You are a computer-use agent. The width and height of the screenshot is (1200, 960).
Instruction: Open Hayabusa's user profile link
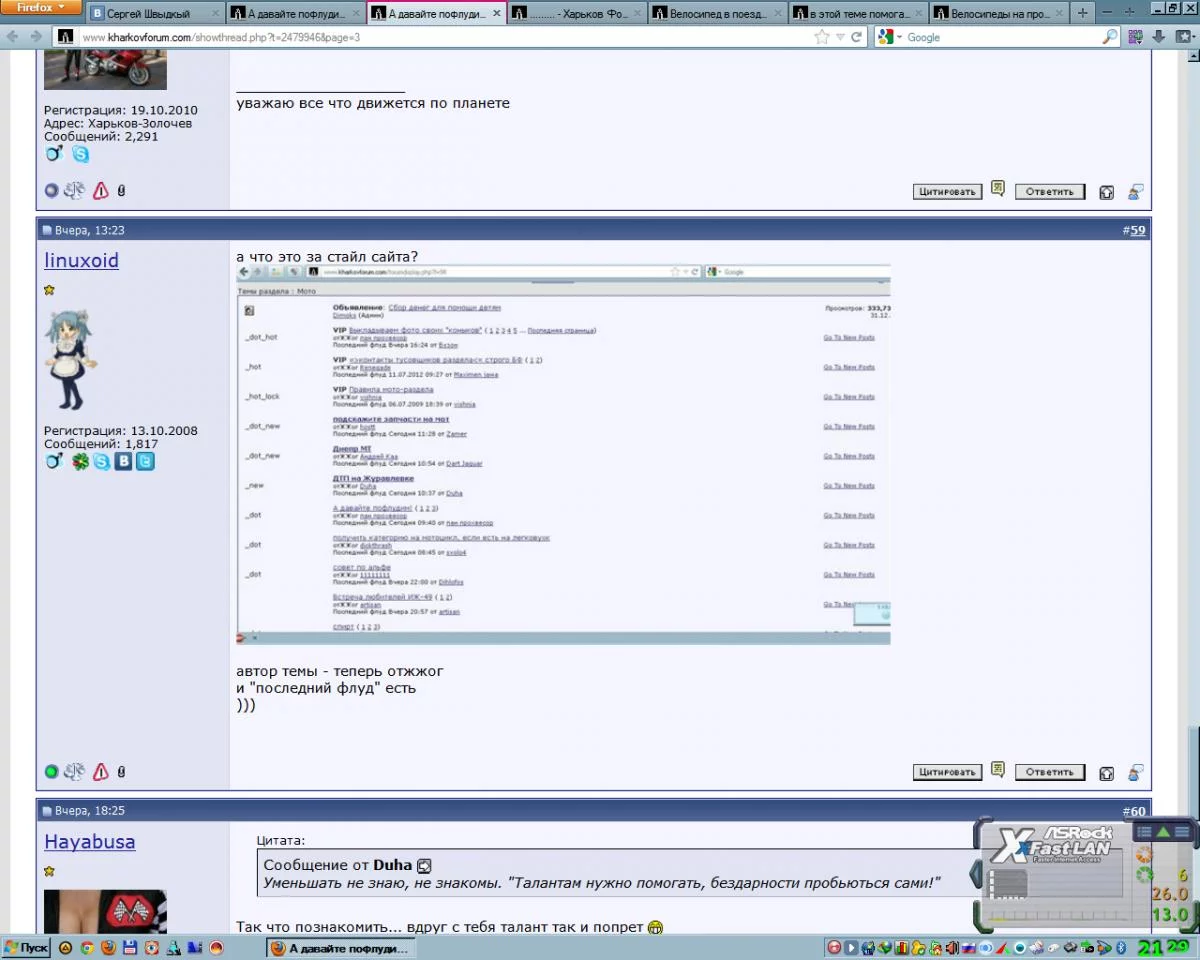coord(89,841)
